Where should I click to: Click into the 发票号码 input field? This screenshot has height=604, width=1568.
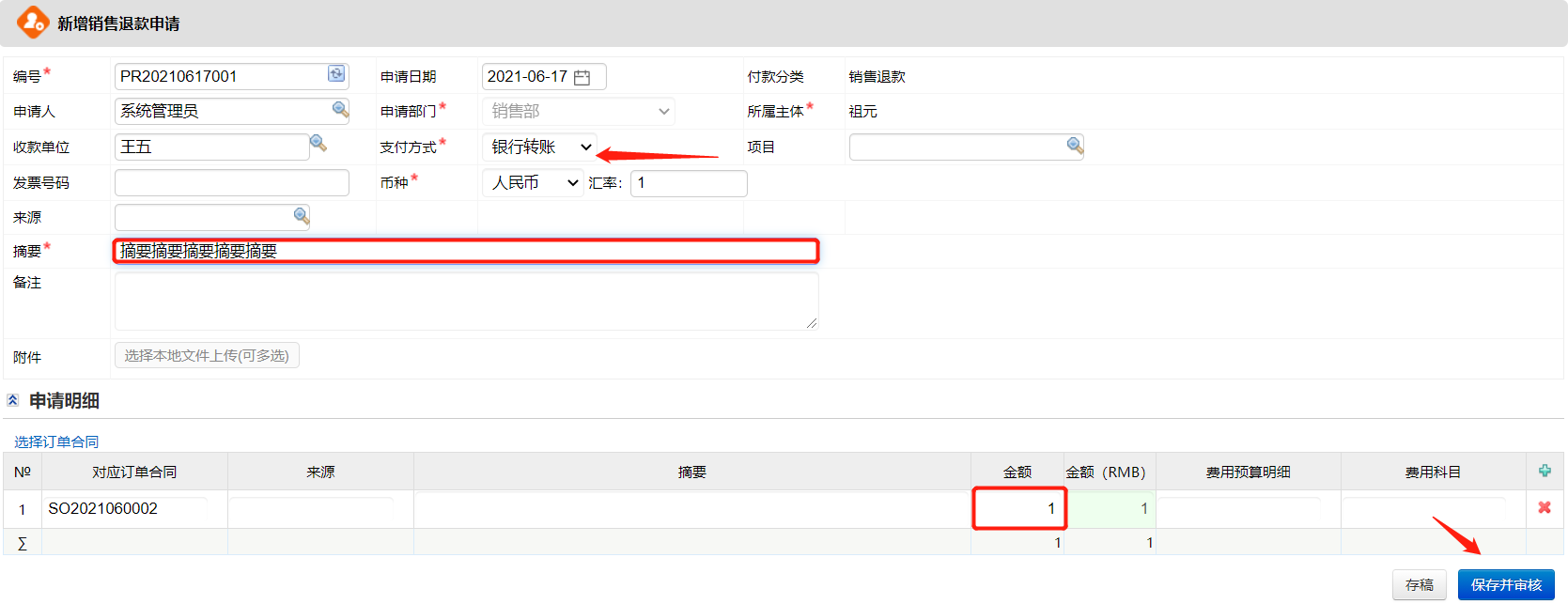point(231,182)
